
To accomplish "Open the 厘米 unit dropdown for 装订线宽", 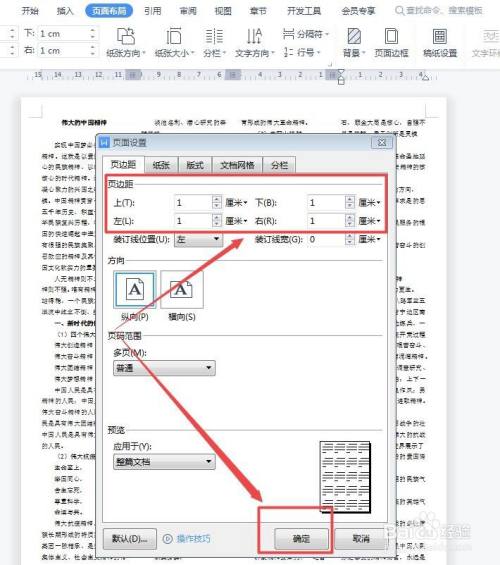I will point(370,239).
